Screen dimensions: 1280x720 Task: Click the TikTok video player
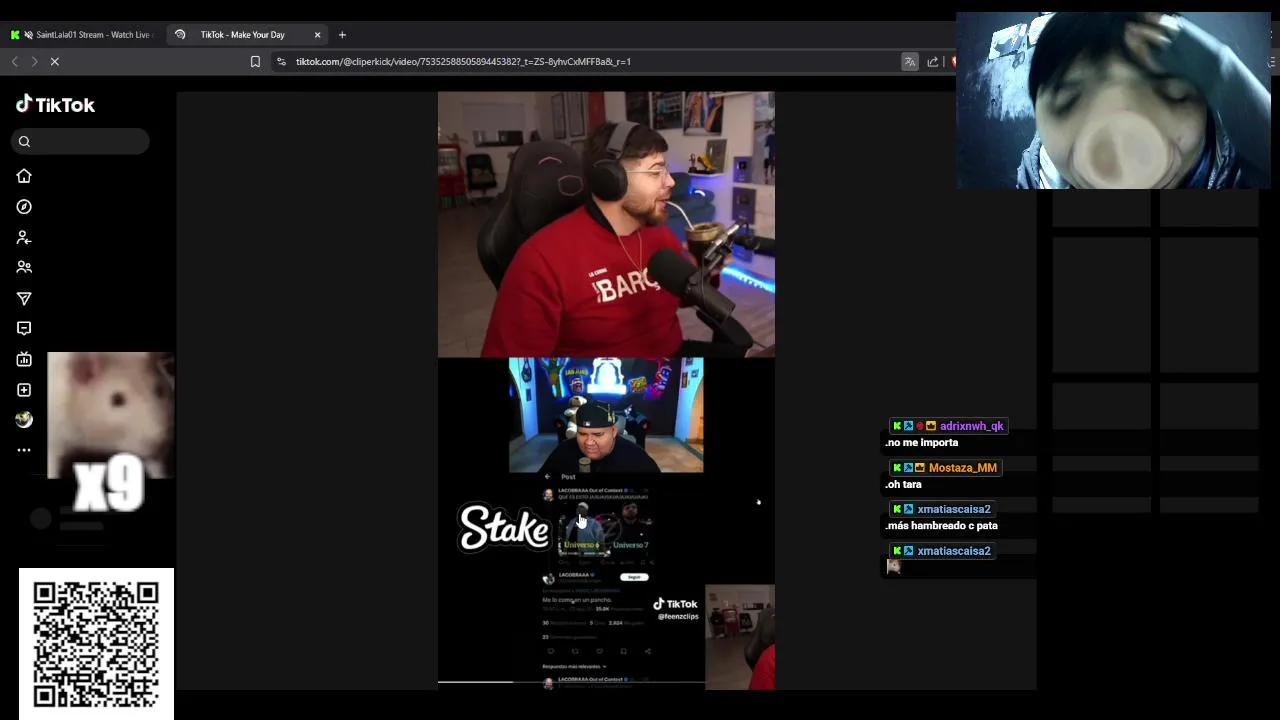point(606,390)
